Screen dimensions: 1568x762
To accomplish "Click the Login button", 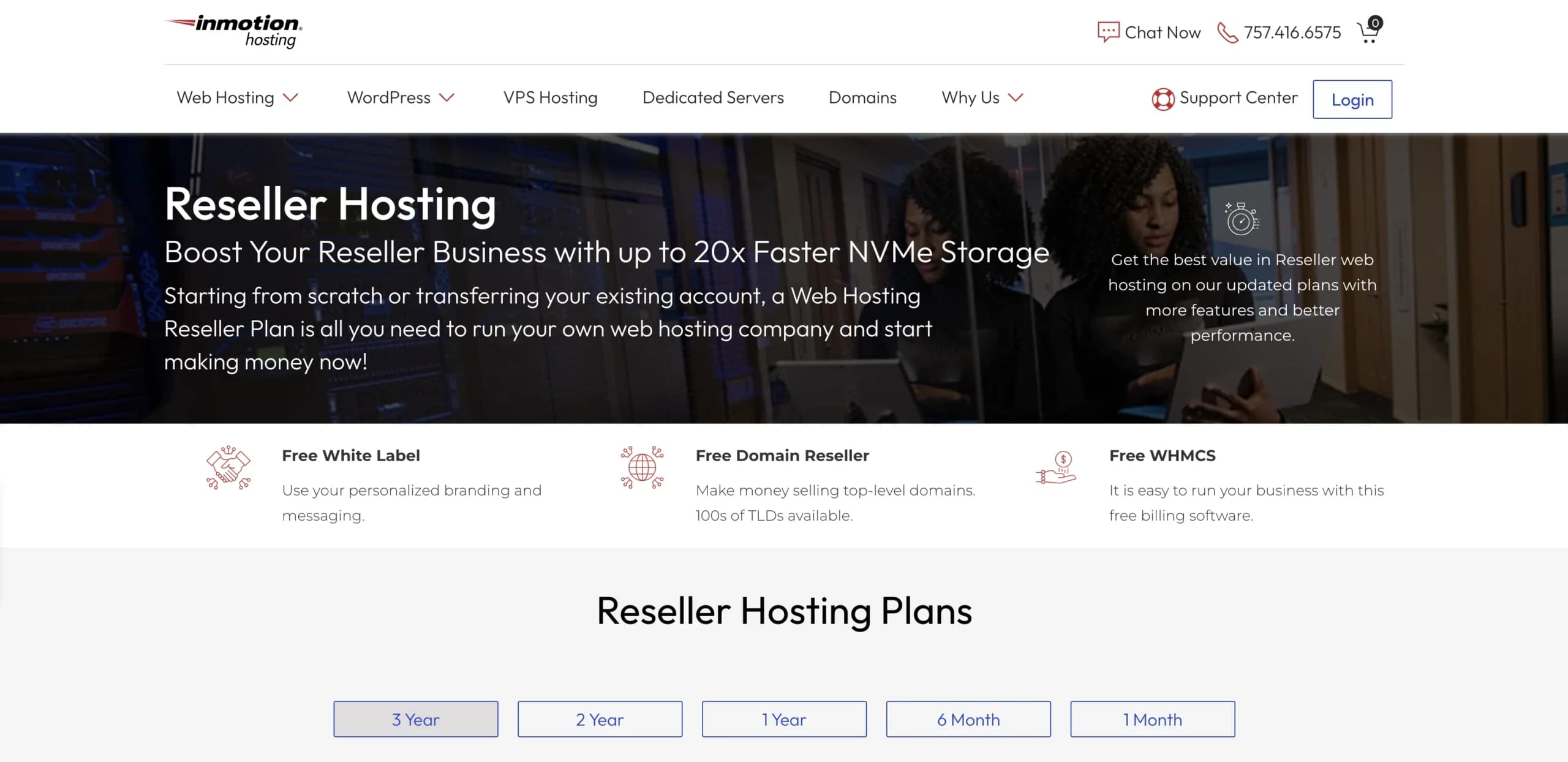I will (1352, 99).
